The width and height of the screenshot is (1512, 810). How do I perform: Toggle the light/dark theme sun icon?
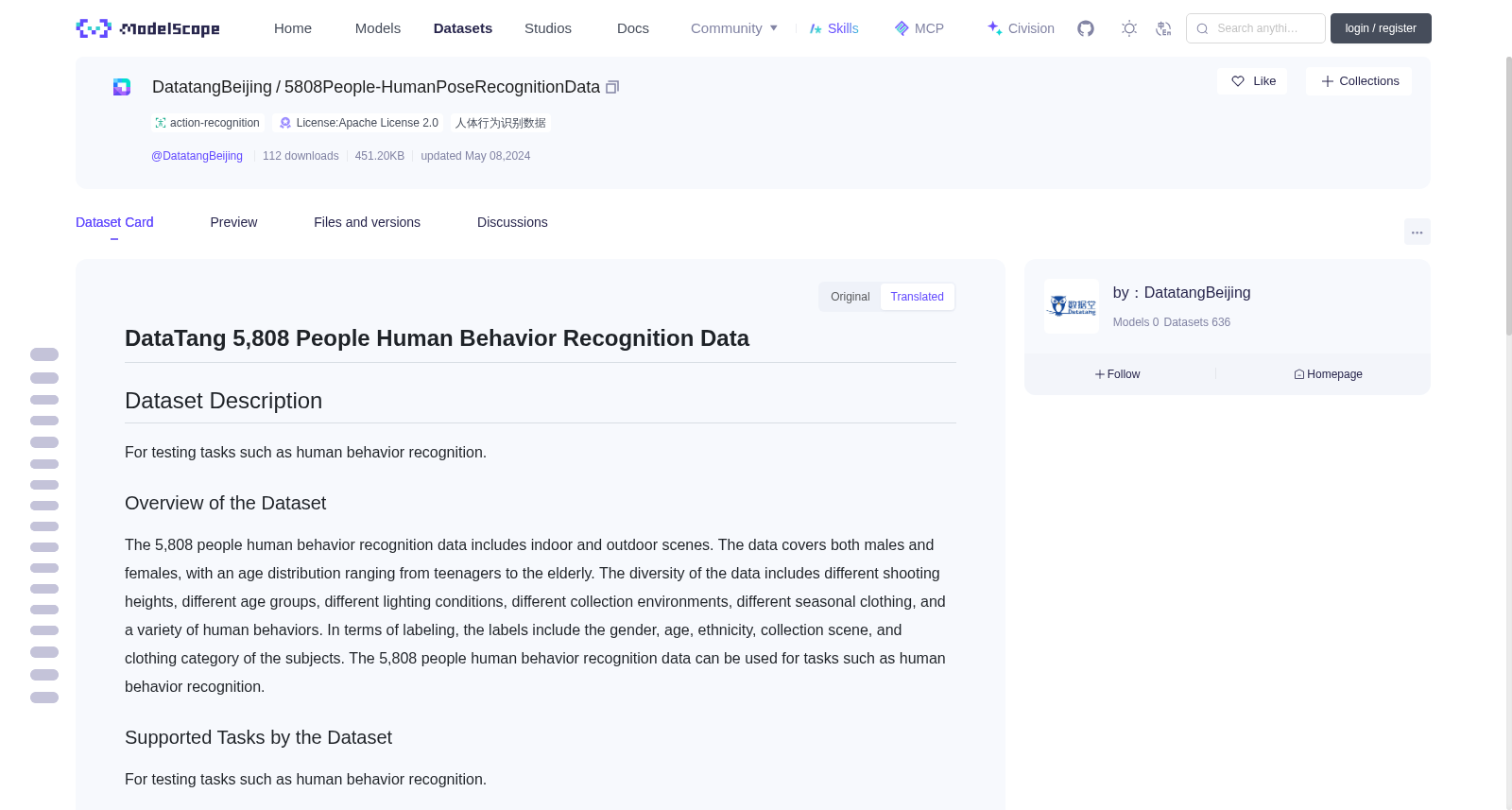point(1129,28)
